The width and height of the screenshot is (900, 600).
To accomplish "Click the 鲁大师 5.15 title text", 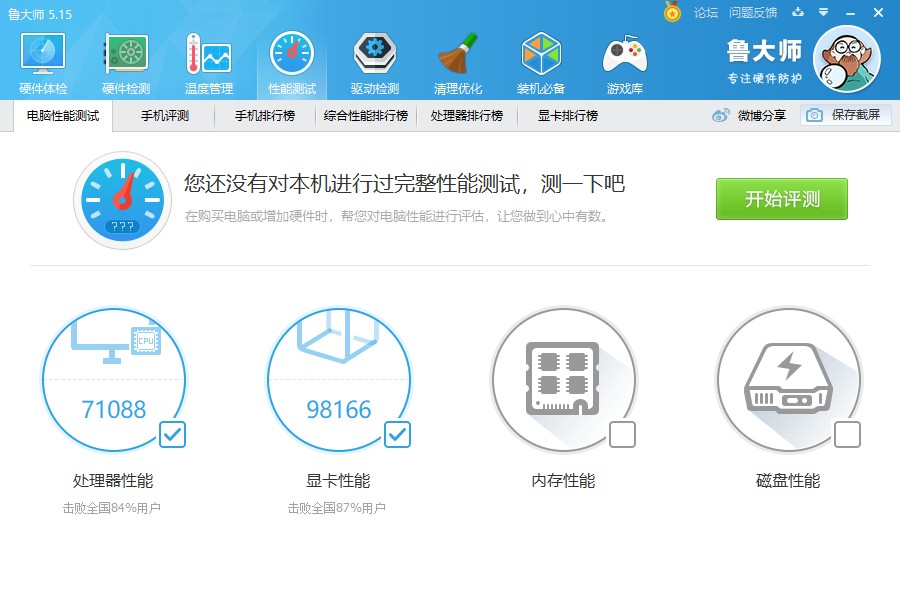I will (x=40, y=14).
